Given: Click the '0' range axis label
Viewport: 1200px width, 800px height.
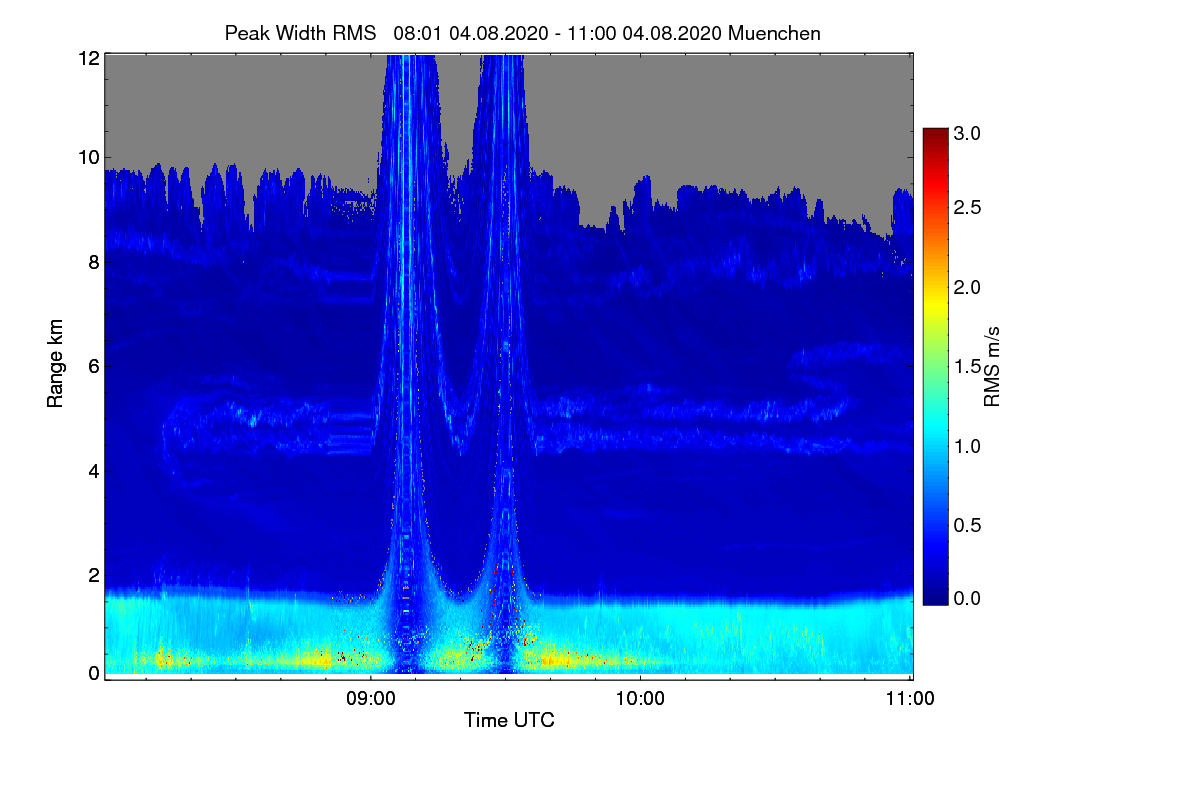Looking at the screenshot, I should pyautogui.click(x=94, y=673).
